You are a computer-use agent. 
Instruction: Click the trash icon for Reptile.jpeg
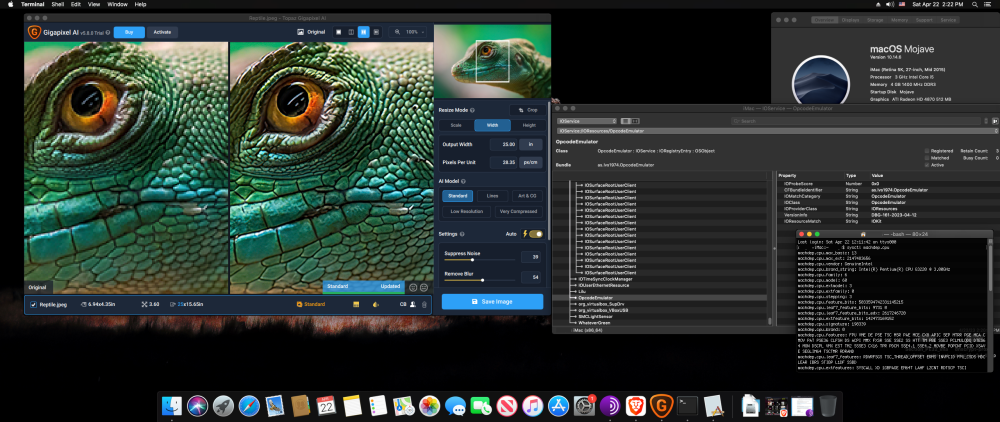coord(424,305)
